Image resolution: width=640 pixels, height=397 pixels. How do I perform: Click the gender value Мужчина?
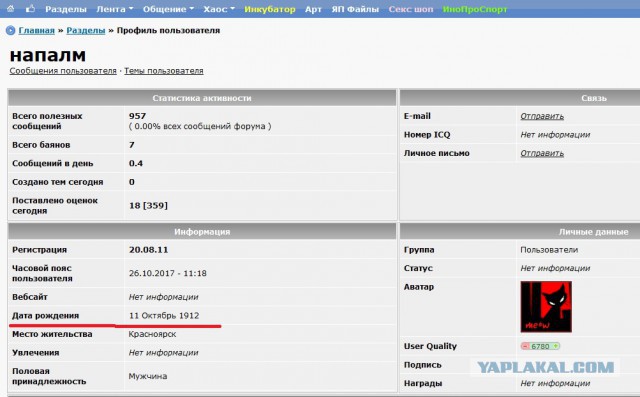[x=147, y=376]
